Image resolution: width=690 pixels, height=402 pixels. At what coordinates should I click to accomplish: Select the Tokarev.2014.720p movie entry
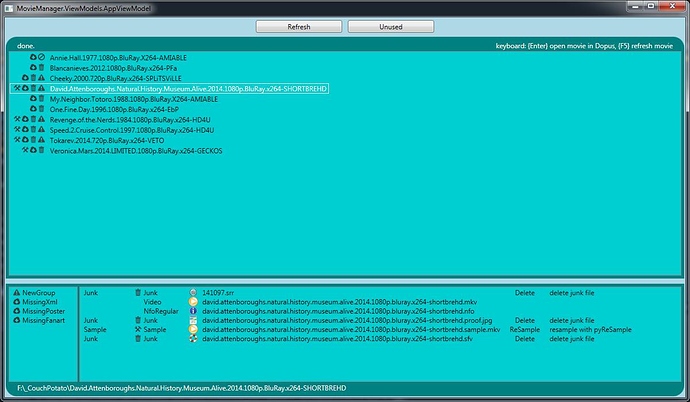point(107,140)
